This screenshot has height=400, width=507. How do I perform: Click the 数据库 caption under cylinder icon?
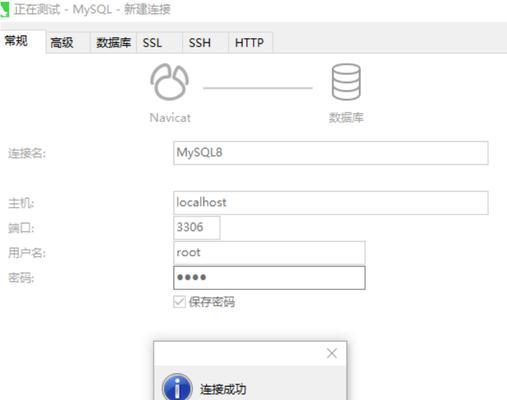click(x=346, y=118)
